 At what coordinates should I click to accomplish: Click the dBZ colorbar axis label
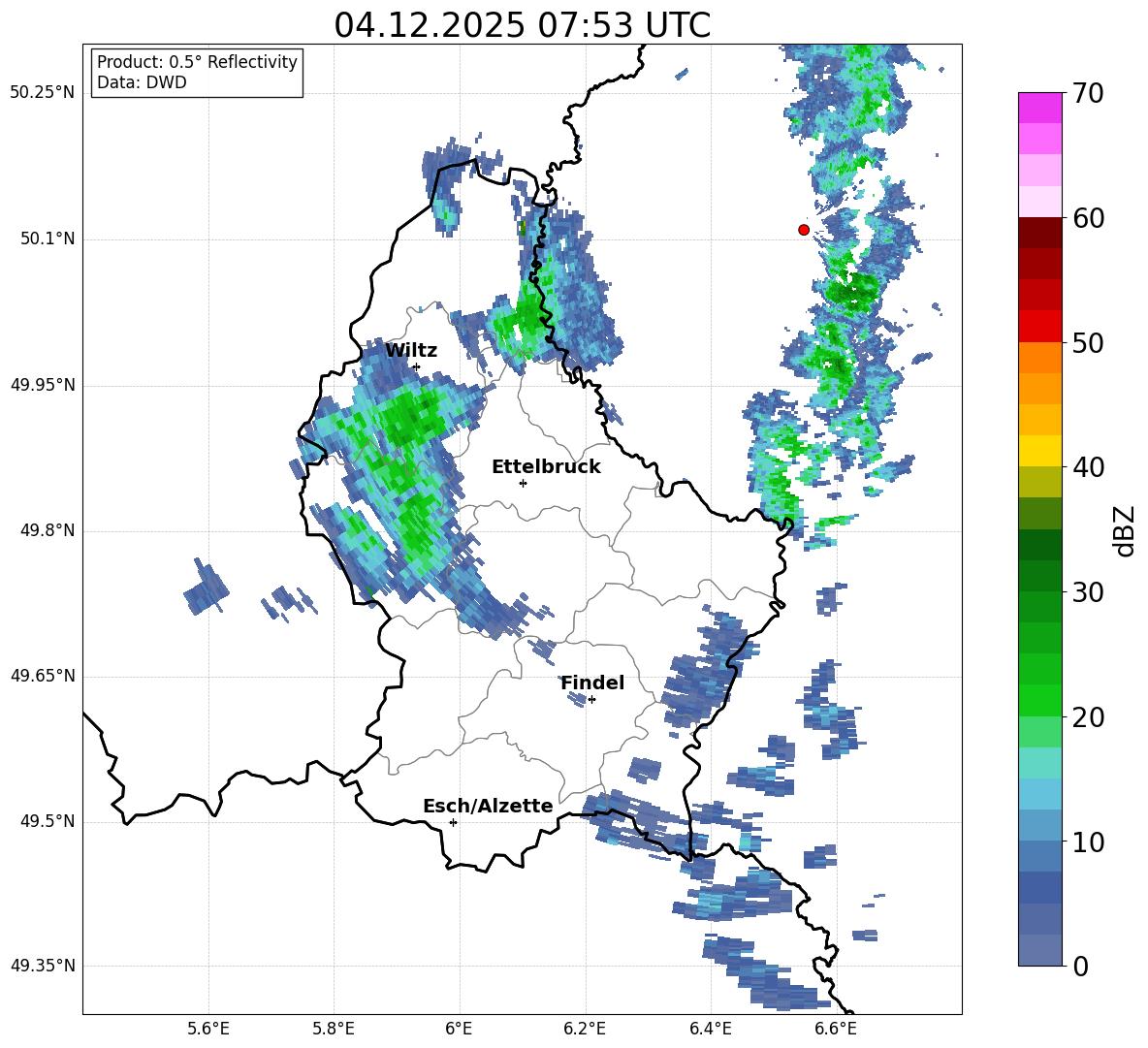pyautogui.click(x=1126, y=530)
